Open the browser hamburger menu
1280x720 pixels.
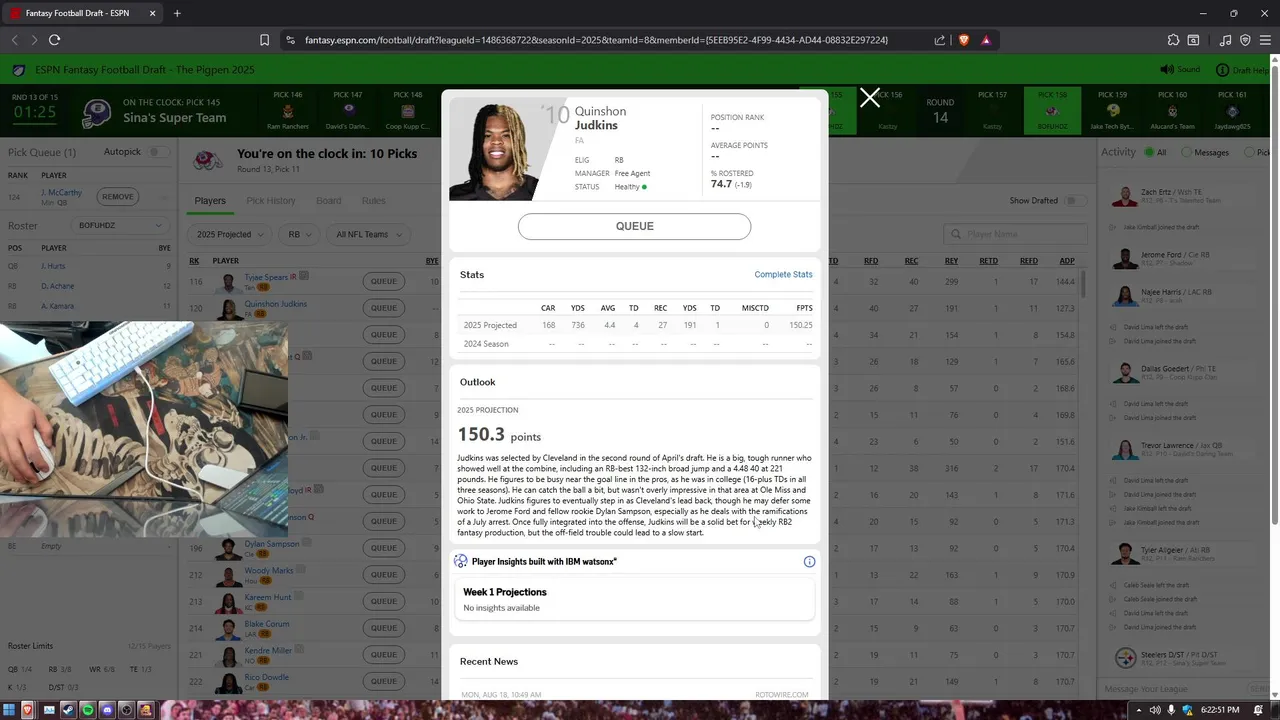pyautogui.click(x=1265, y=40)
